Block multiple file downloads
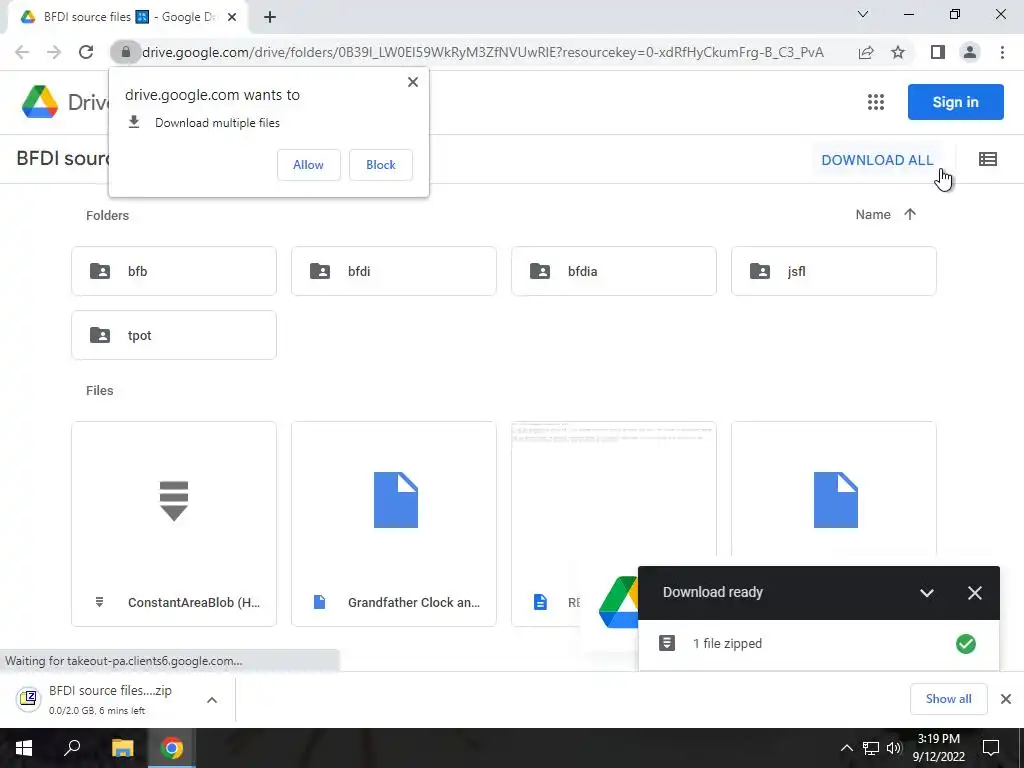Screen dimensions: 1024x768 point(381,165)
